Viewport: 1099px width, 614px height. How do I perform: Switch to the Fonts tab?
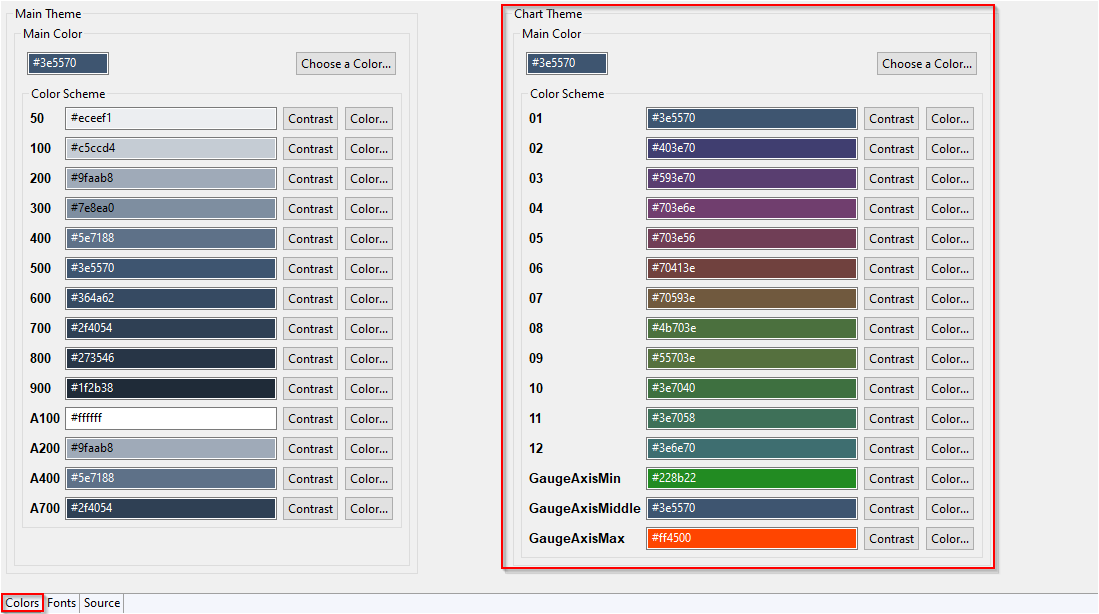61,602
